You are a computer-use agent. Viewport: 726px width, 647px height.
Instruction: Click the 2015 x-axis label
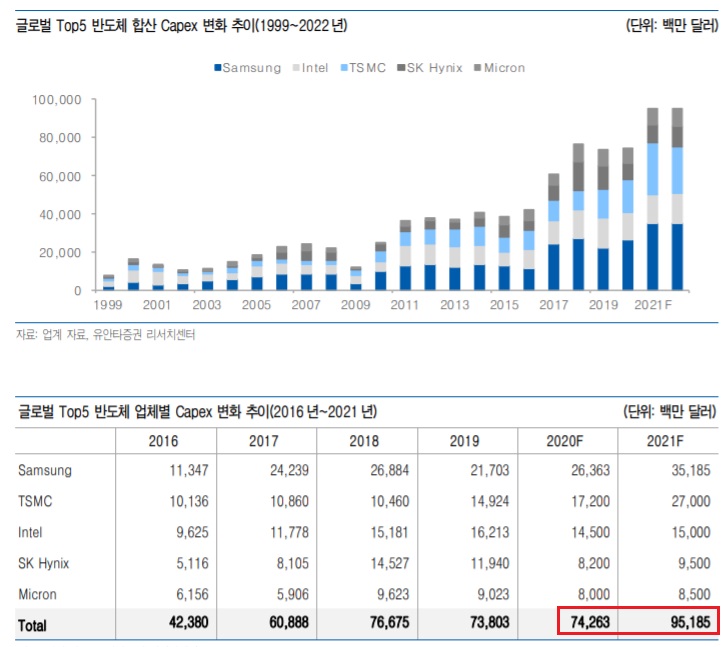[x=504, y=305]
